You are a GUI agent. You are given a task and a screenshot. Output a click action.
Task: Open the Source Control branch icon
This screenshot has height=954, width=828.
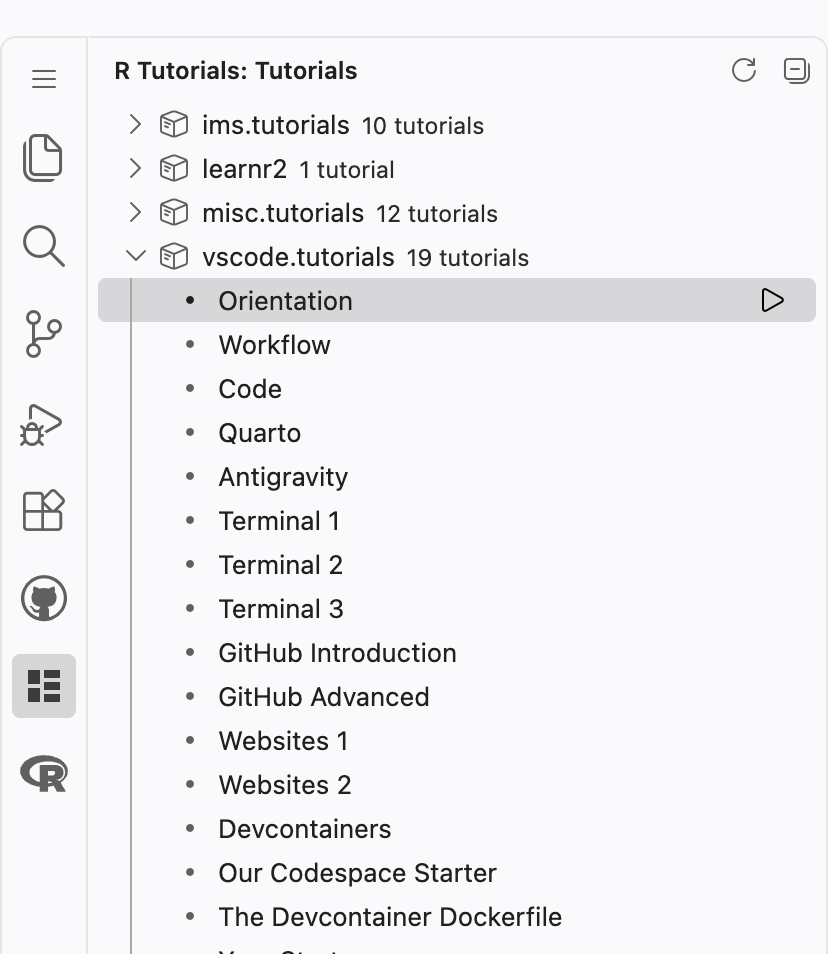43,333
